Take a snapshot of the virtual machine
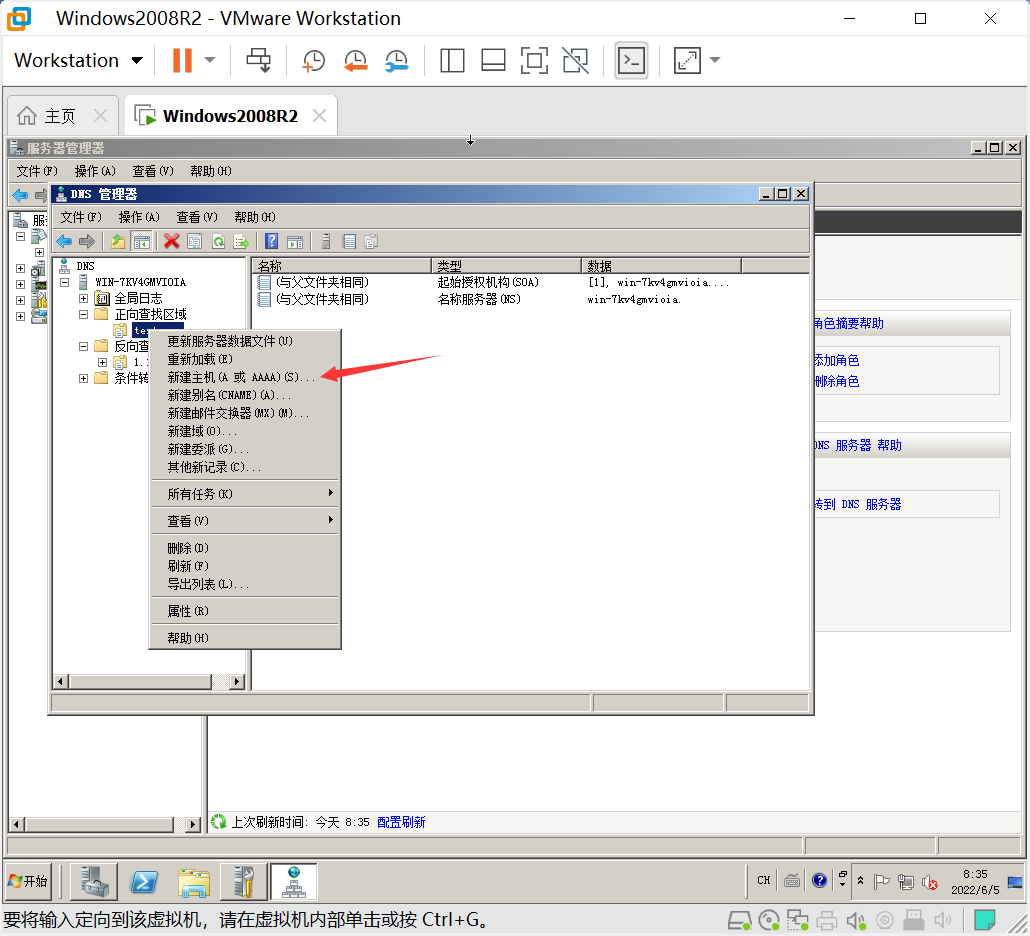This screenshot has height=936, width=1030. (x=313, y=60)
